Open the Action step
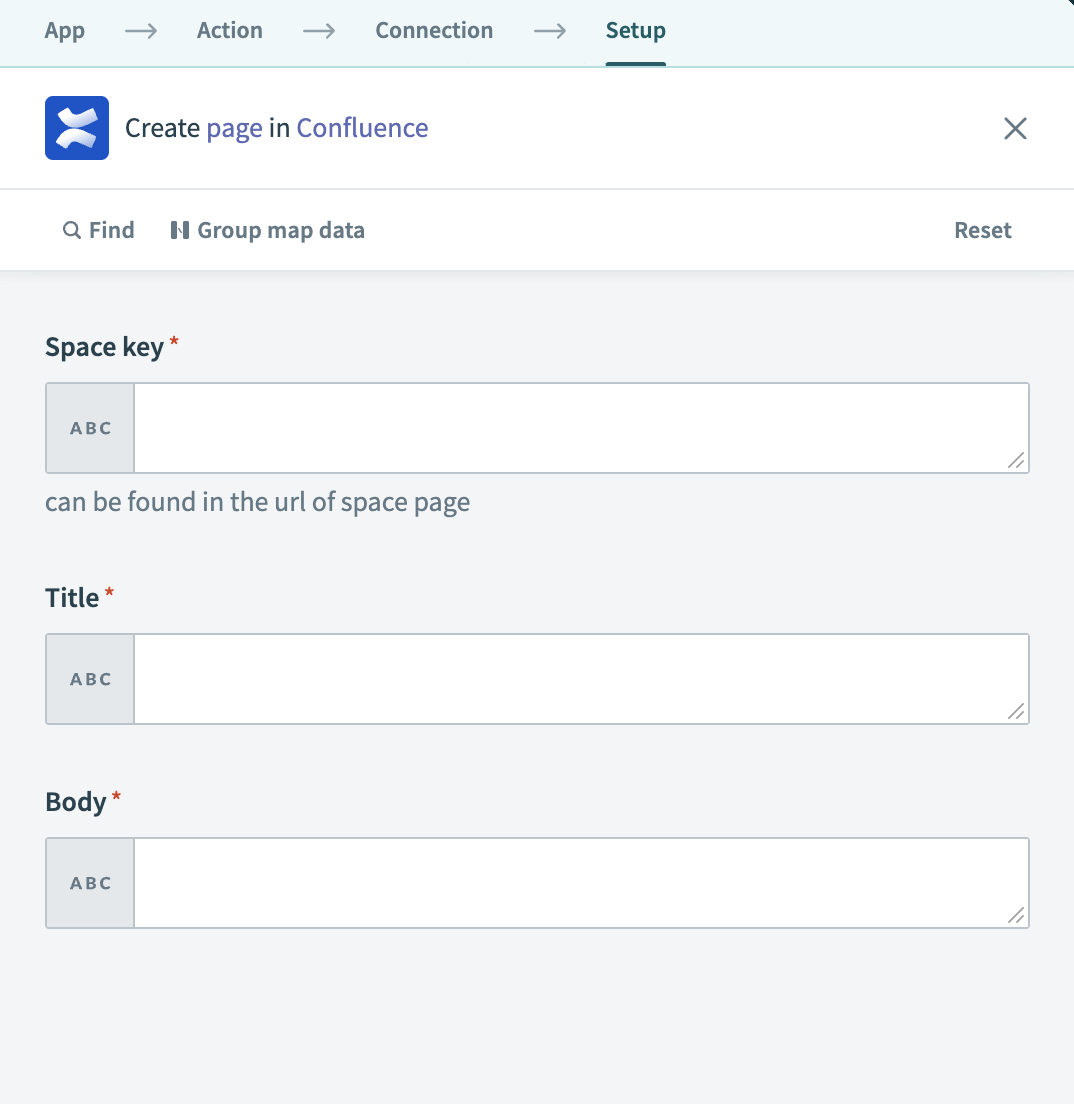The image size is (1074, 1104). pos(229,31)
